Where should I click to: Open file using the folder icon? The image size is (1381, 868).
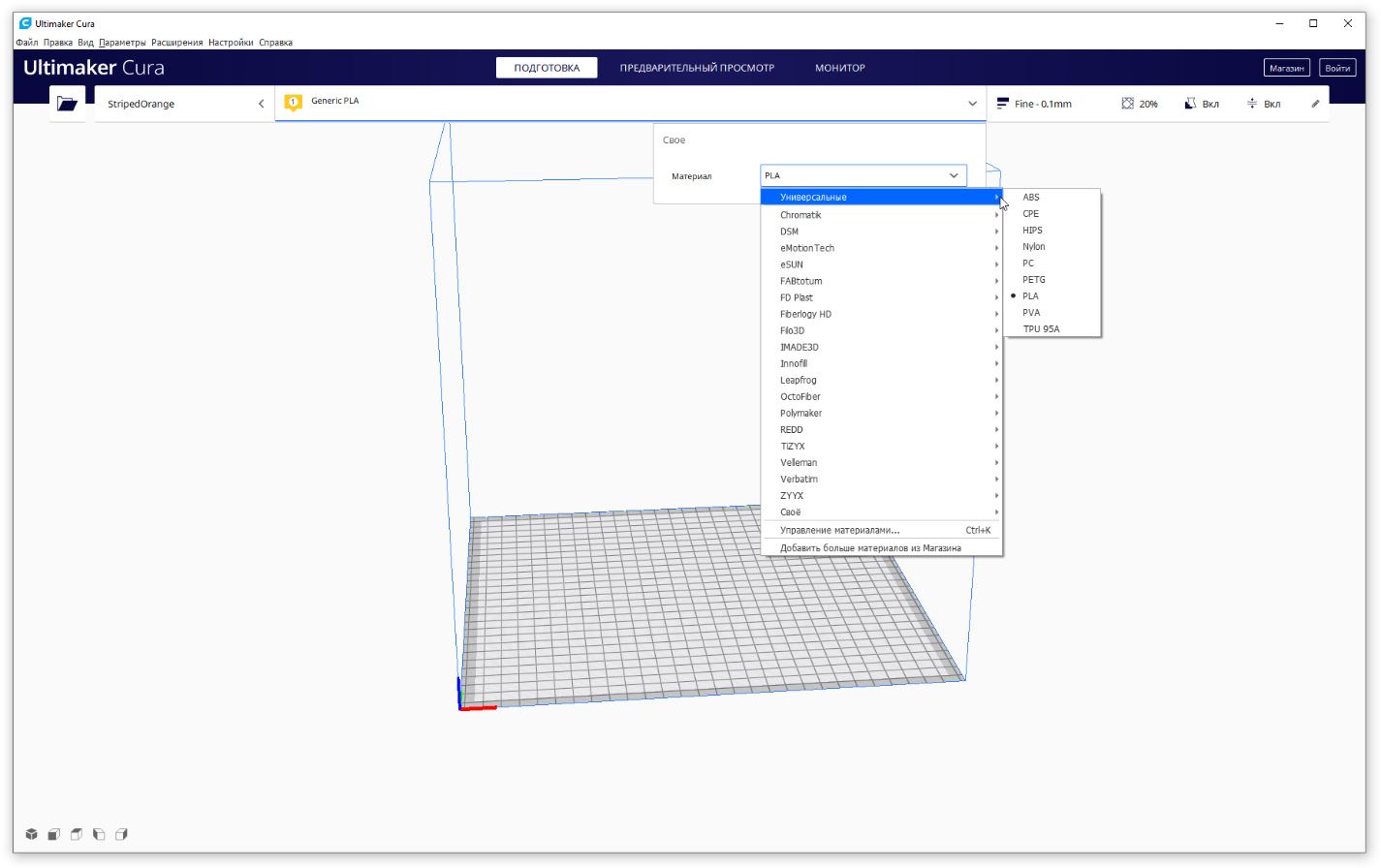click(67, 104)
